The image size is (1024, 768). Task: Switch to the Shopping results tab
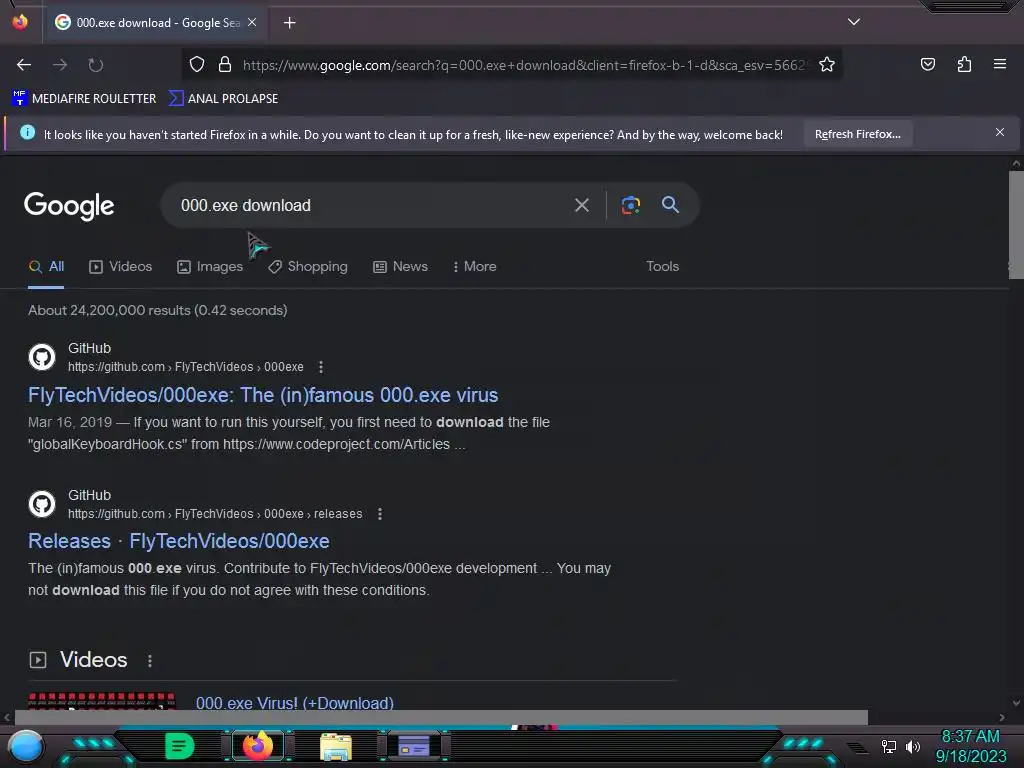tap(308, 266)
